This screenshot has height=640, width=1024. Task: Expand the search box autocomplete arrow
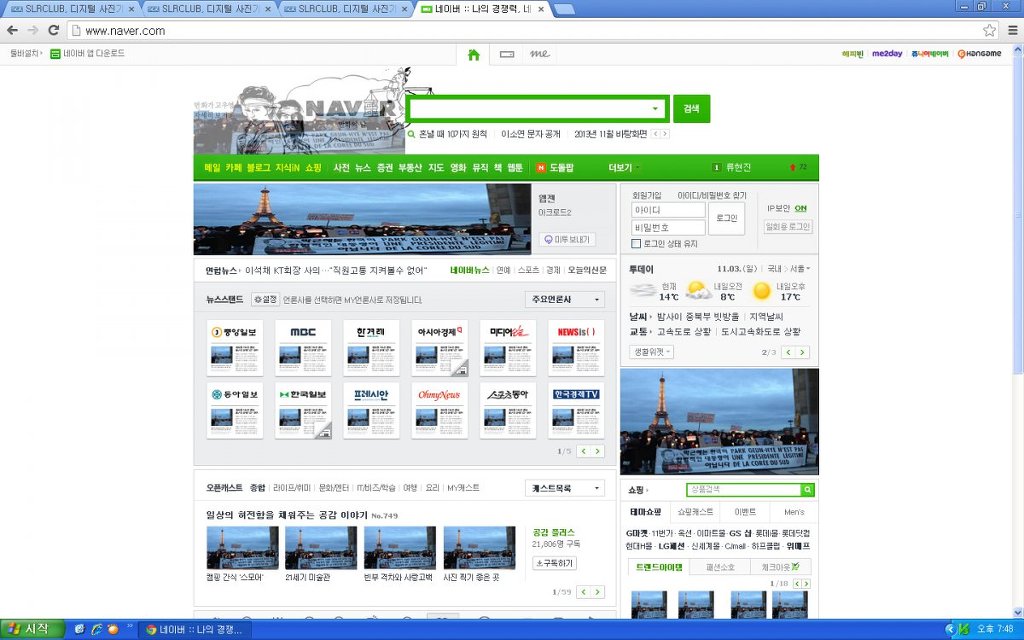coord(655,109)
